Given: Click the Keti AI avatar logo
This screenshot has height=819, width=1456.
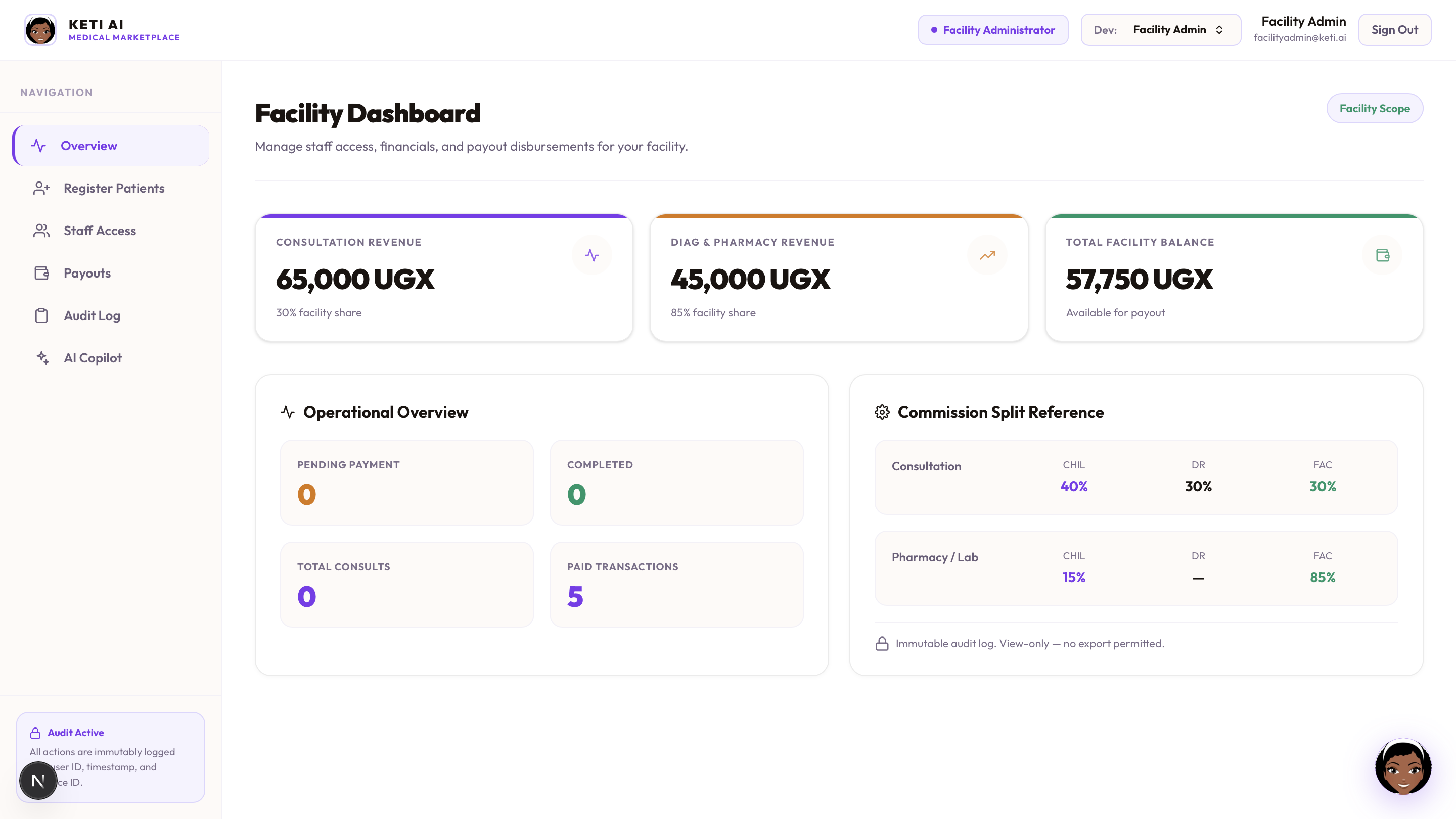Looking at the screenshot, I should [40, 30].
